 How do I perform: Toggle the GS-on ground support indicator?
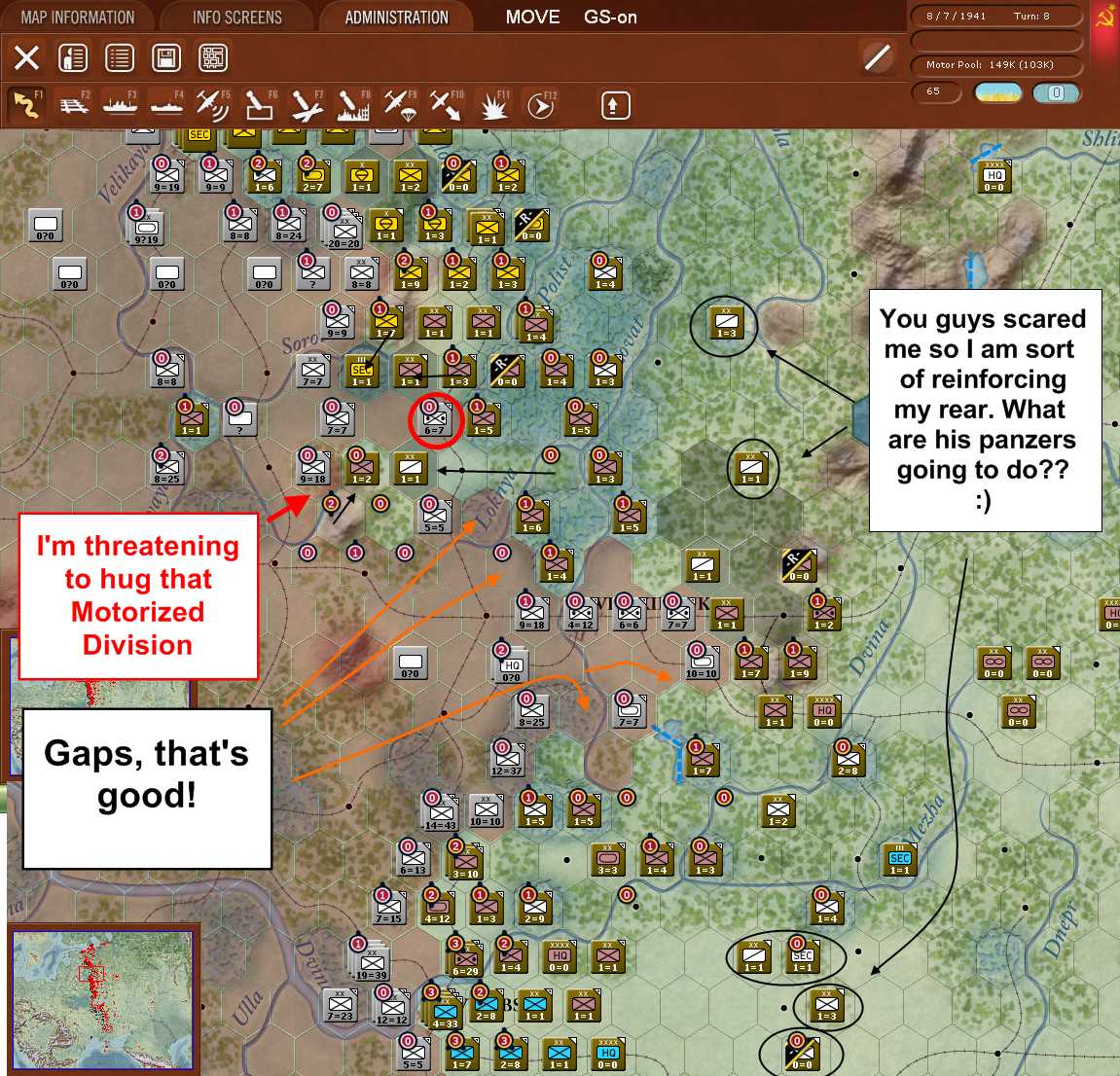coord(610,18)
